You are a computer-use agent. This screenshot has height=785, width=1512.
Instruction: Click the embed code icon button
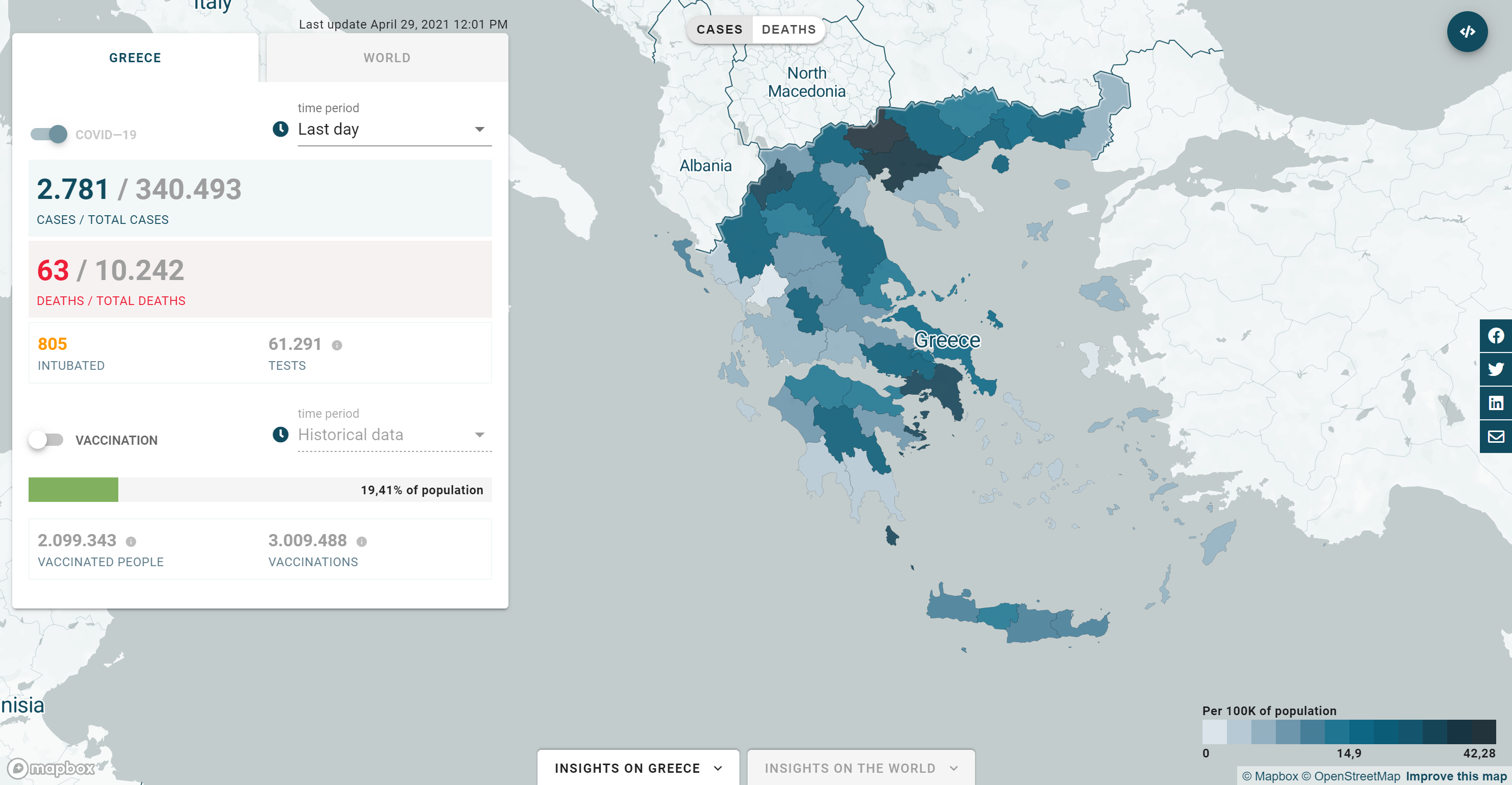(1467, 32)
